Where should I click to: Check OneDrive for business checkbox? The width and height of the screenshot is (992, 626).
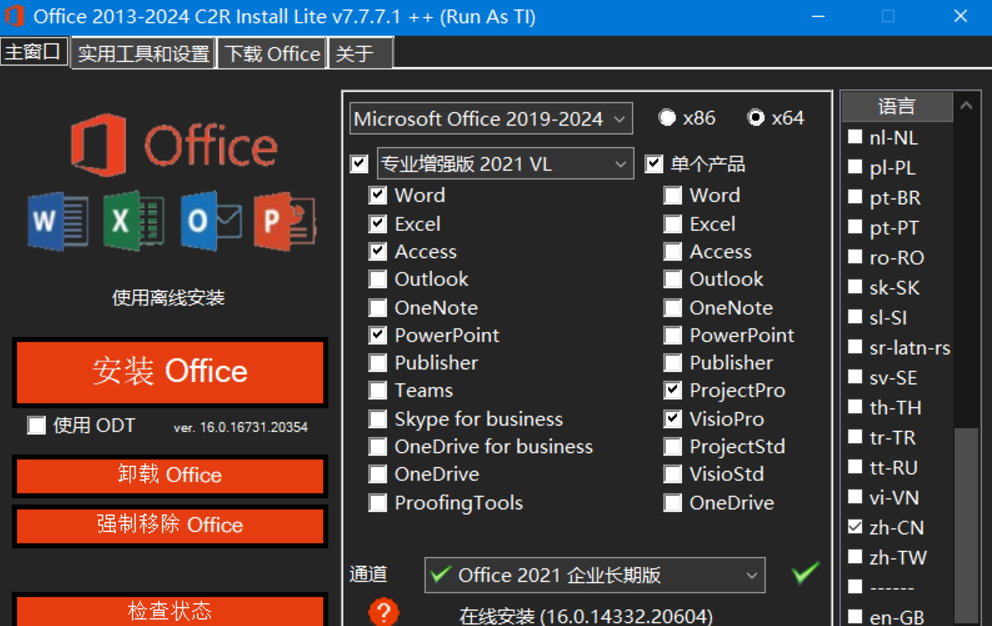click(378, 446)
